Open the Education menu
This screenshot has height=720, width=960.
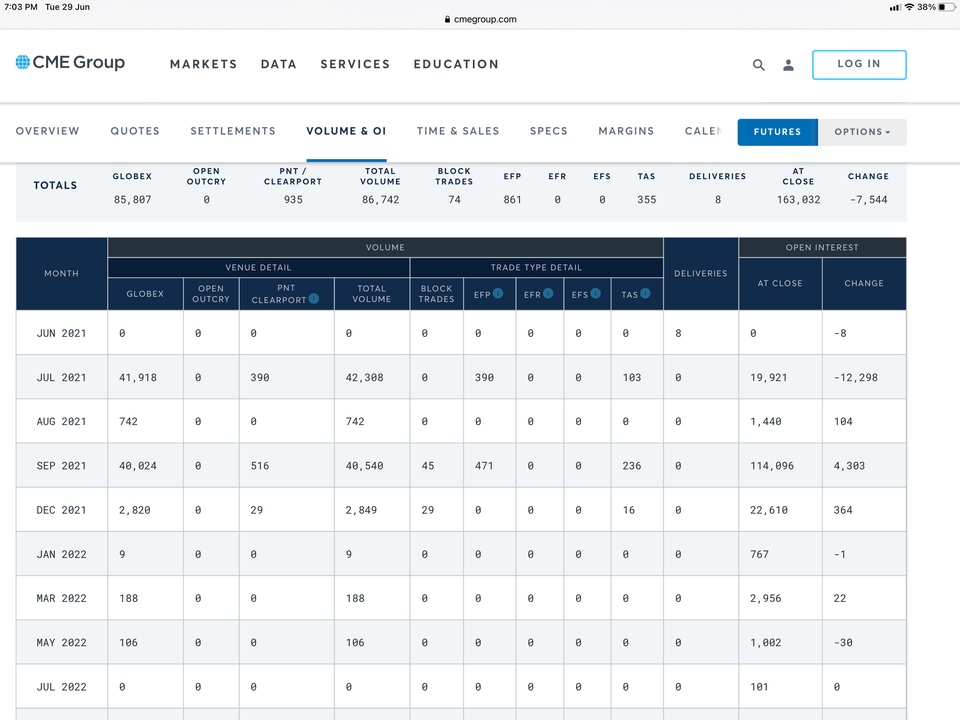[456, 64]
